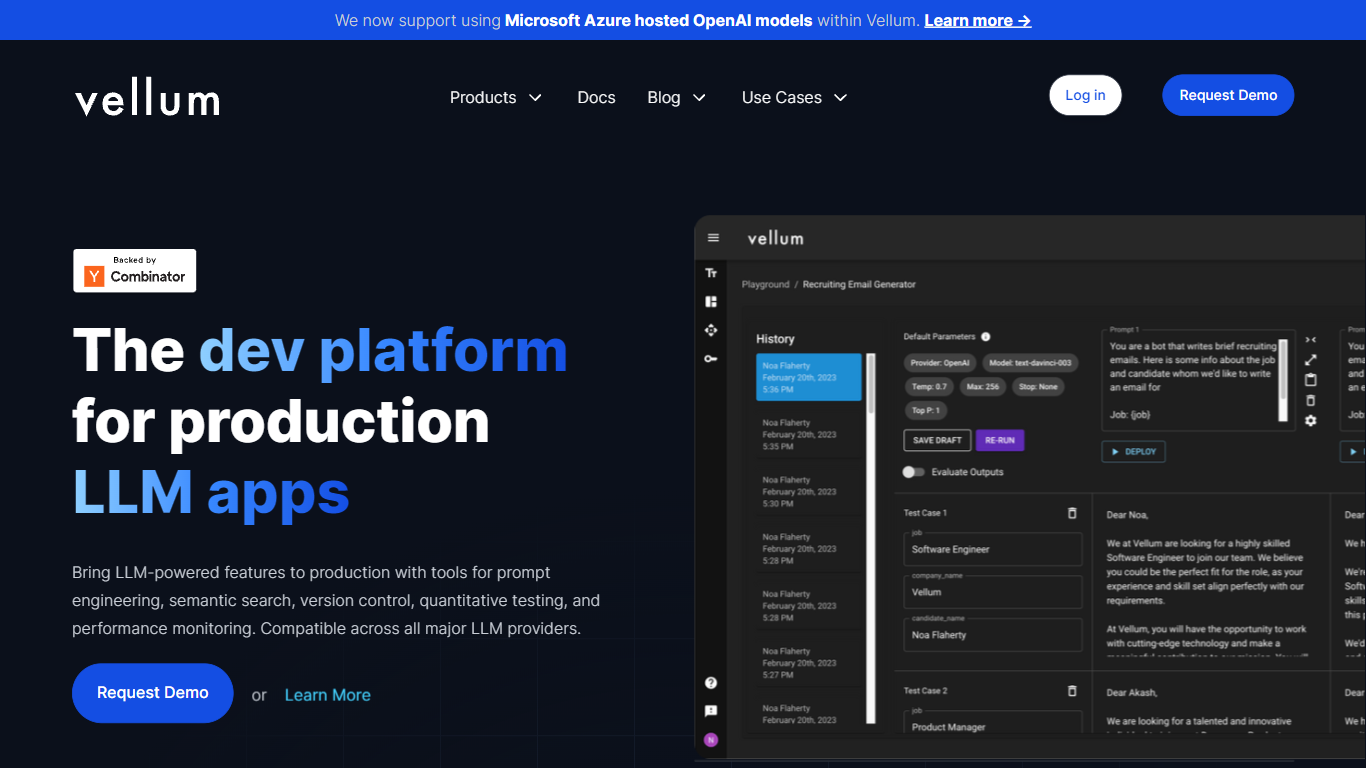The height and width of the screenshot is (768, 1366).
Task: Open the Docs navigation item
Action: (x=596, y=97)
